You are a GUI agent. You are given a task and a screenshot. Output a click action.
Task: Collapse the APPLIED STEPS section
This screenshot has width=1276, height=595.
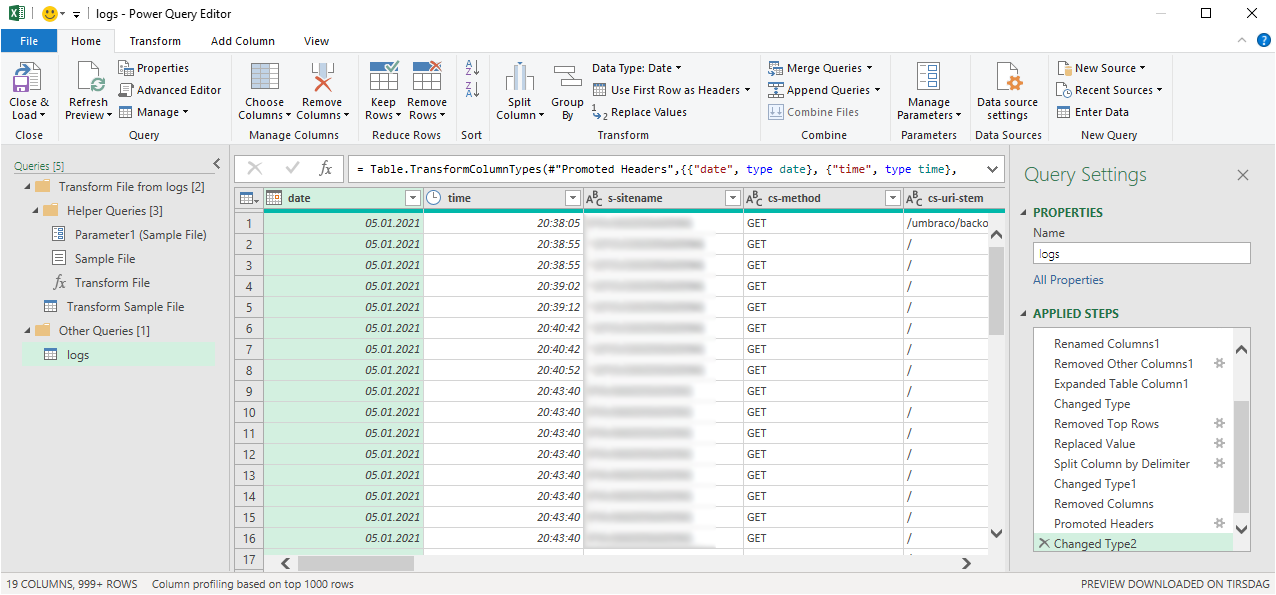[x=1024, y=314]
